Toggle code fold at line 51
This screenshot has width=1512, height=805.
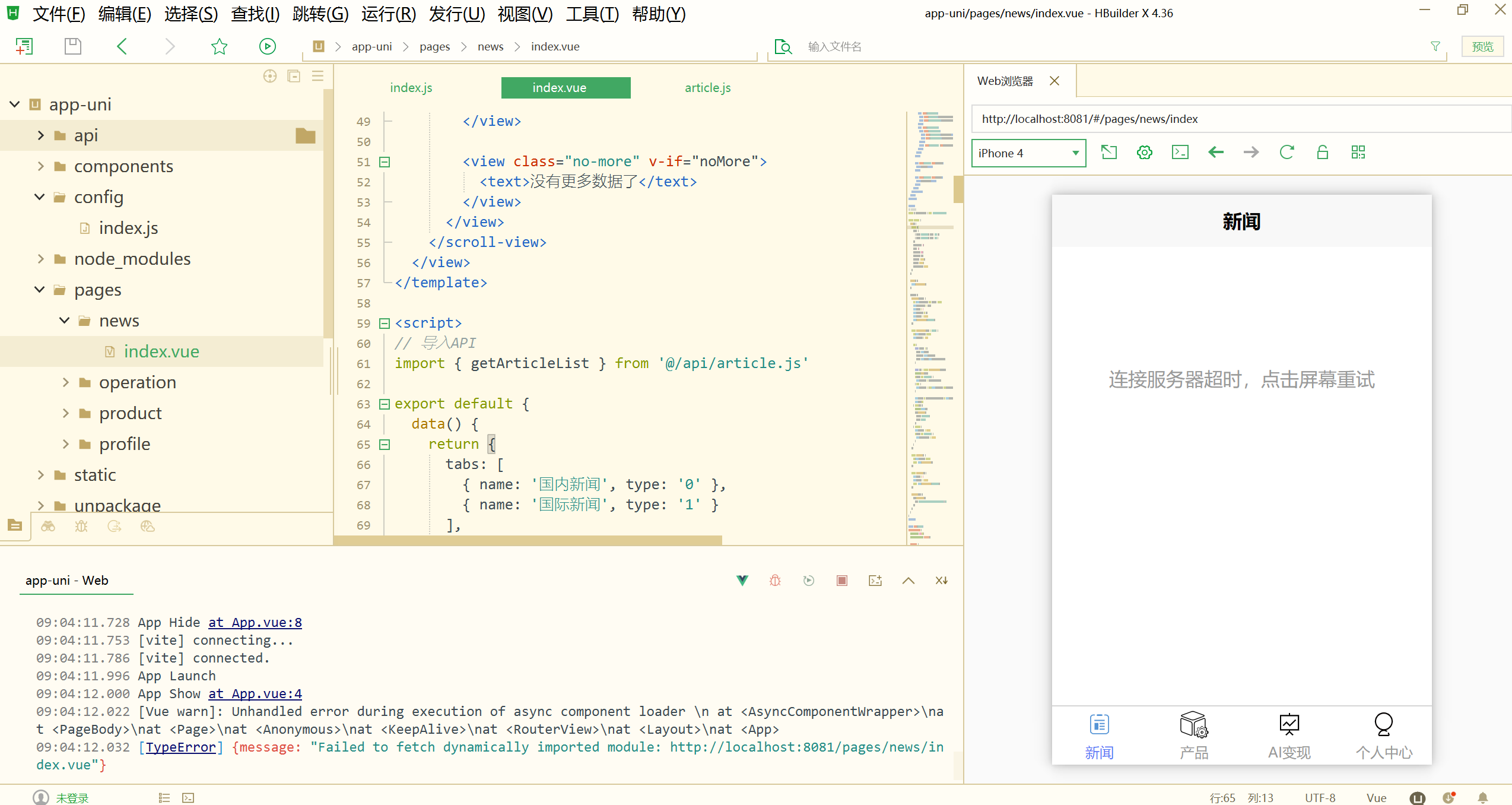point(385,162)
